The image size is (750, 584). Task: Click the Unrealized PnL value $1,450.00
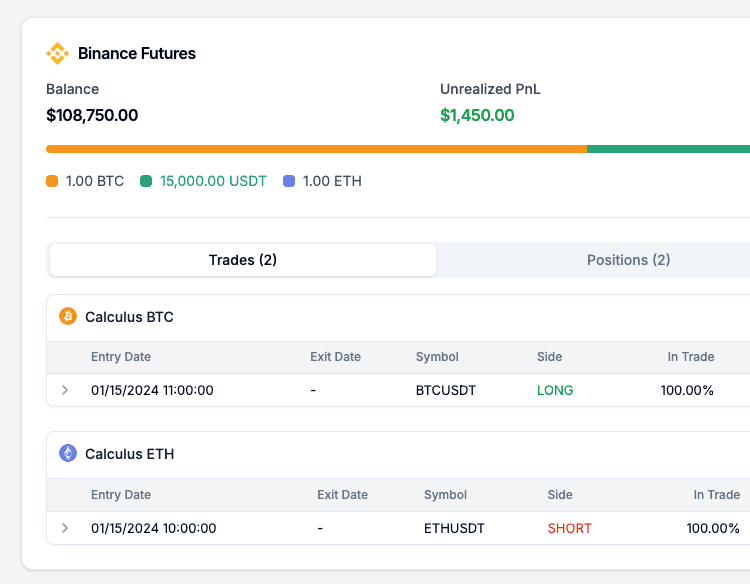tap(477, 115)
